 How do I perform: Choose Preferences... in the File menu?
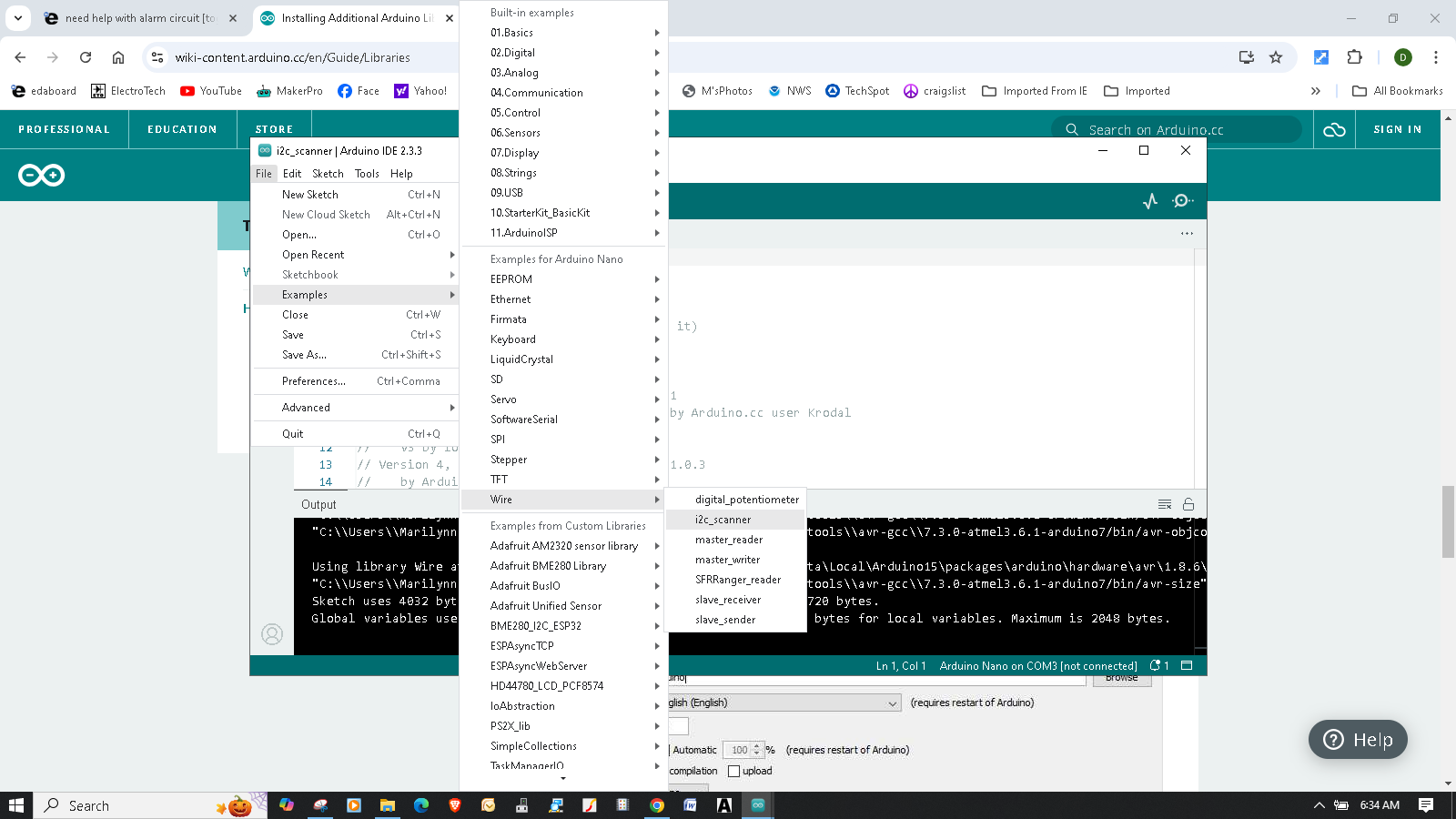click(355, 381)
